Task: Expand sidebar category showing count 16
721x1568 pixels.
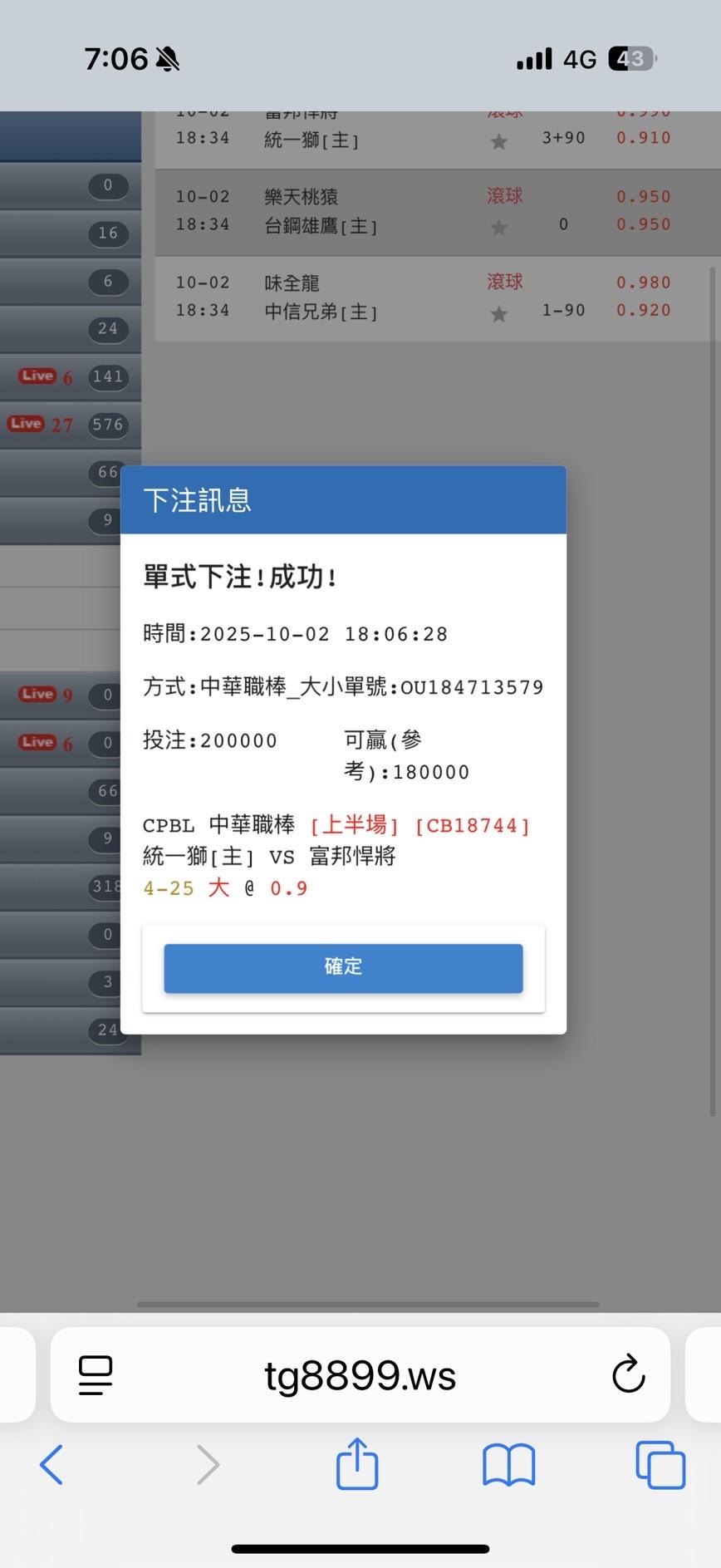Action: pos(71,233)
